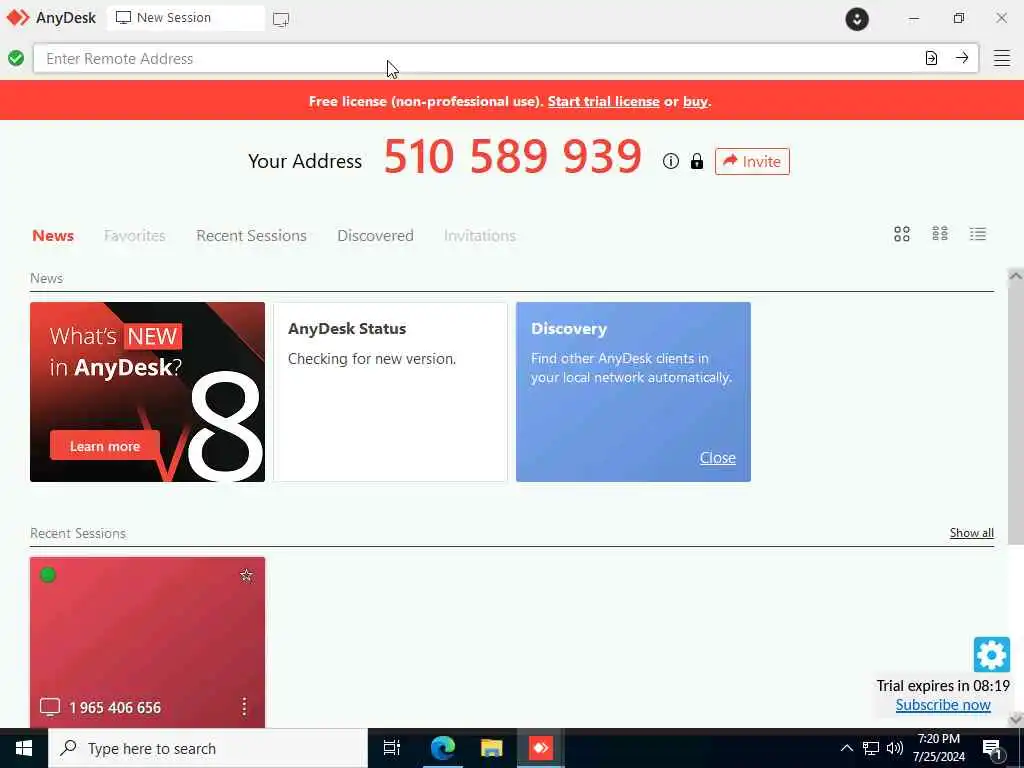Screen dimensions: 1024x768
Task: Click the green connection status checkmark icon
Action: pos(16,58)
